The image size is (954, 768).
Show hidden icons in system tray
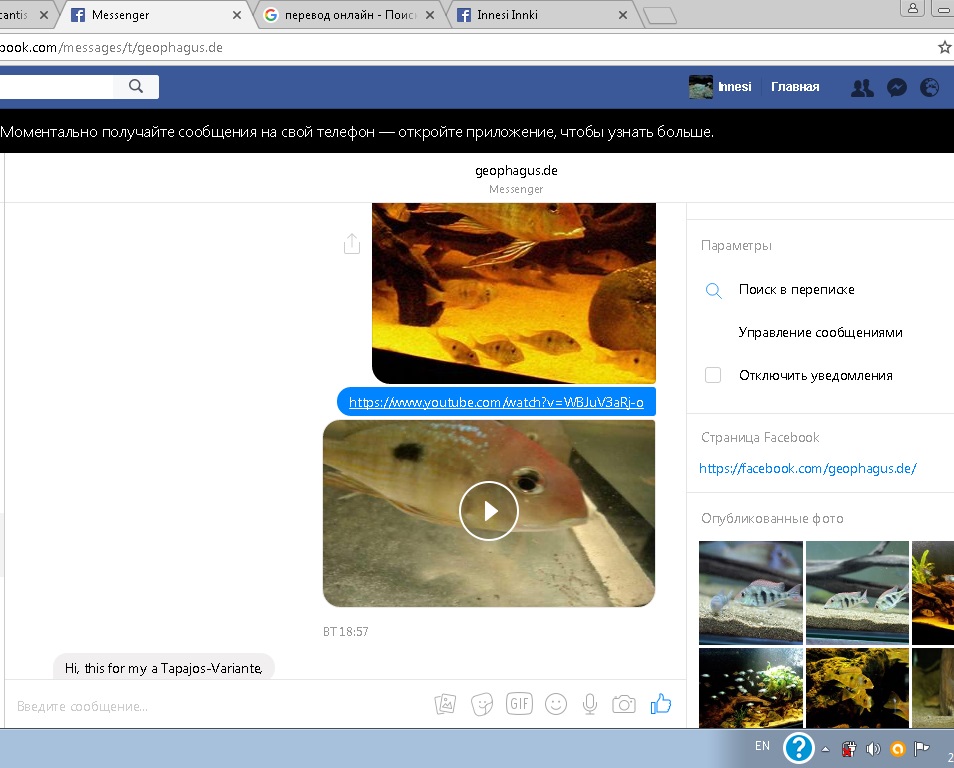coord(826,748)
